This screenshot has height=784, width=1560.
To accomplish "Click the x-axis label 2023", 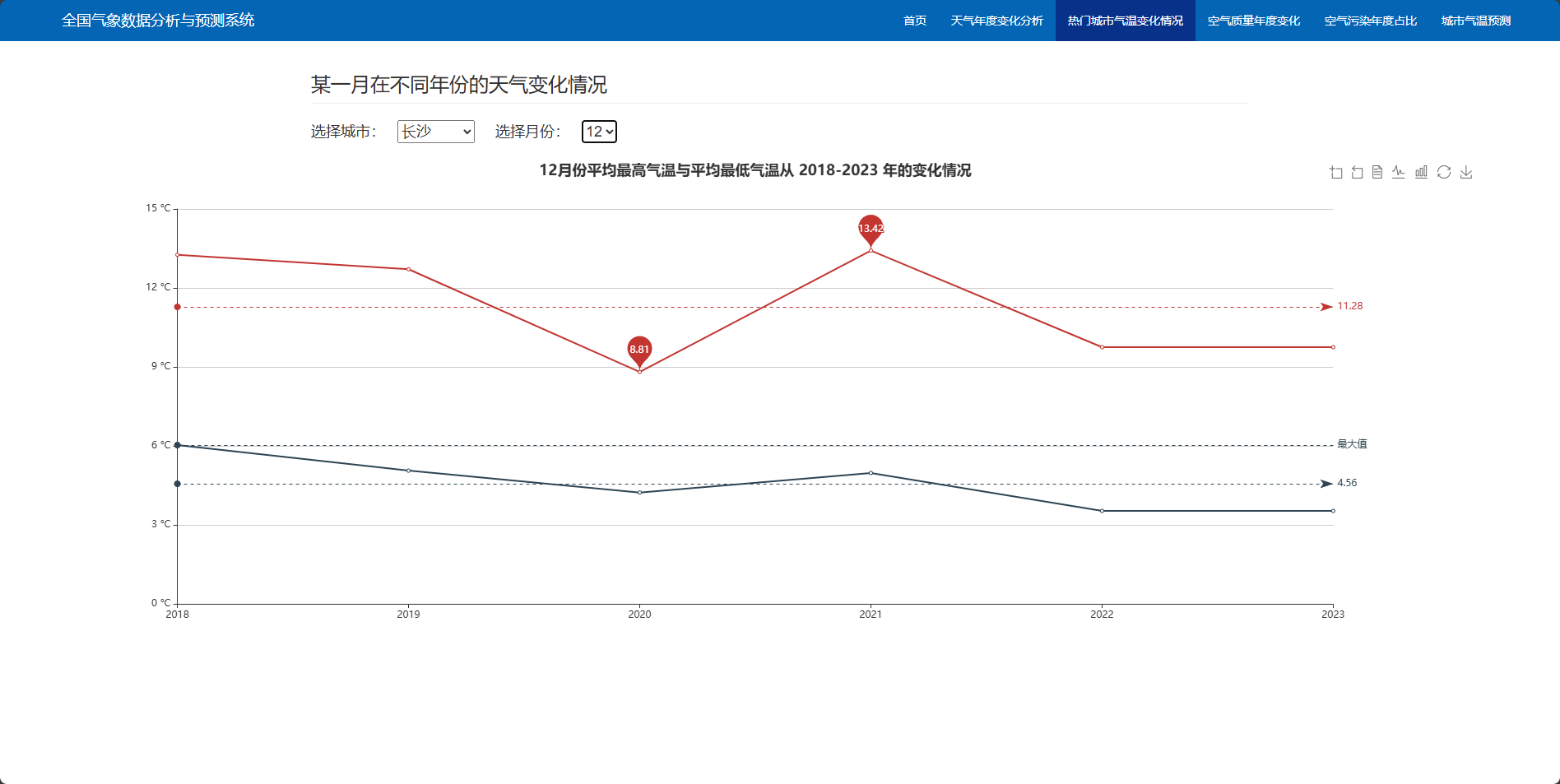I will pyautogui.click(x=1333, y=615).
